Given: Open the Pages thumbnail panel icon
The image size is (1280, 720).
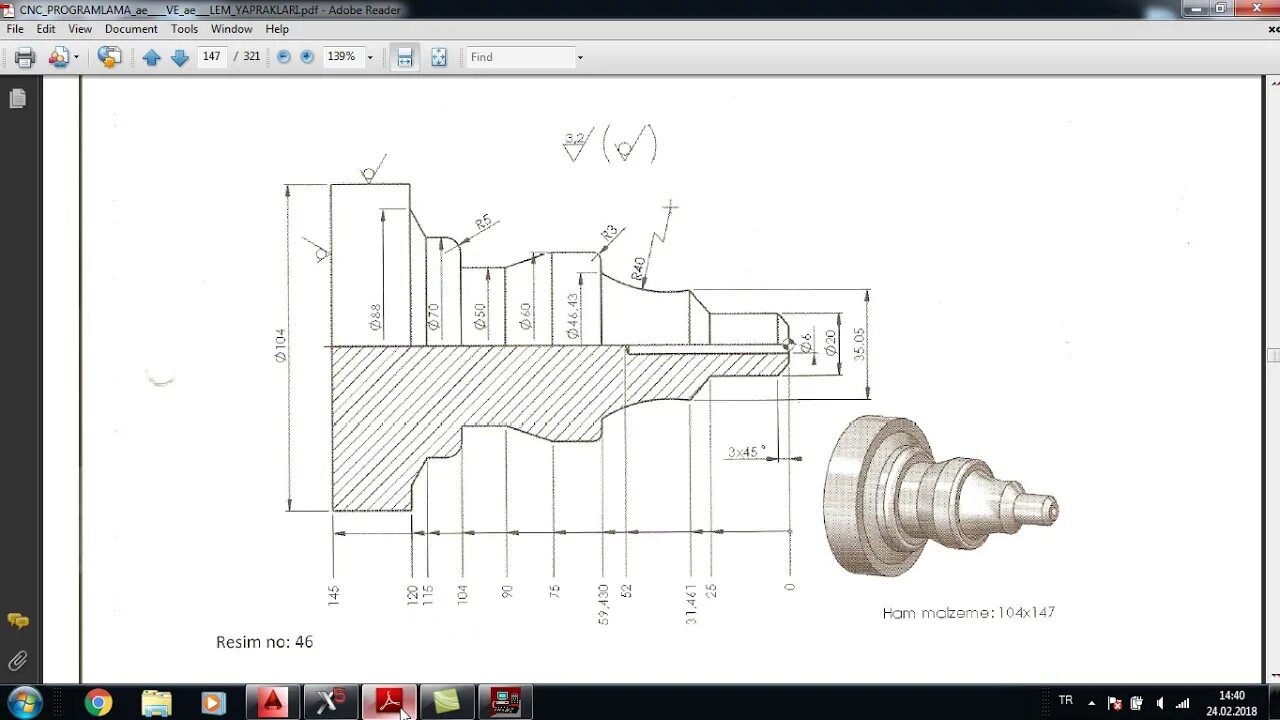Looking at the screenshot, I should click(x=17, y=98).
